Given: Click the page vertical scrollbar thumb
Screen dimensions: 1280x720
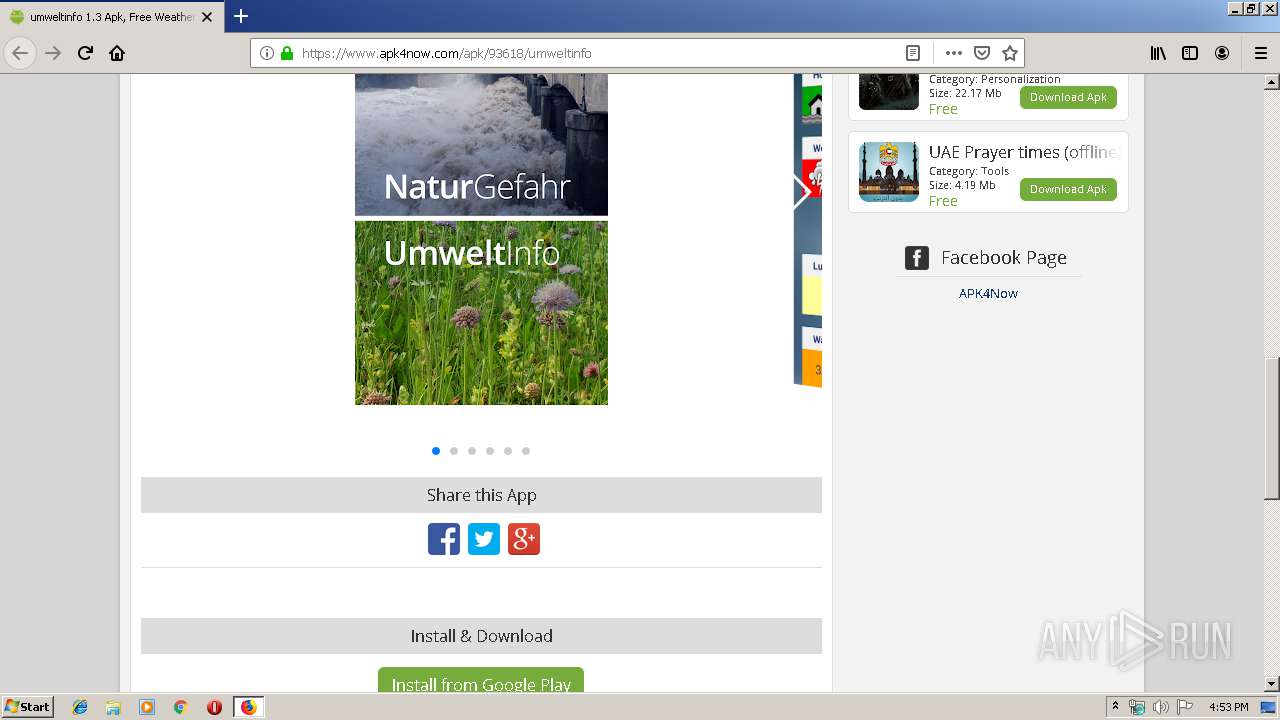Looking at the screenshot, I should pyautogui.click(x=1272, y=428).
